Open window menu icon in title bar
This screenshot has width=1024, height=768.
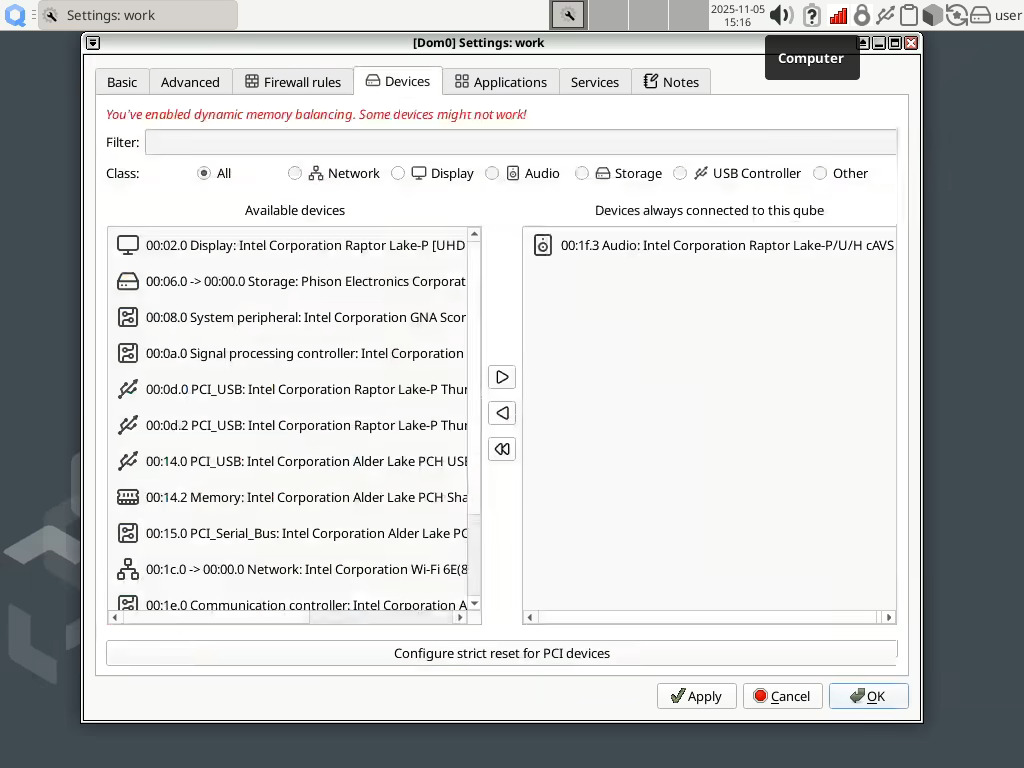click(x=93, y=43)
